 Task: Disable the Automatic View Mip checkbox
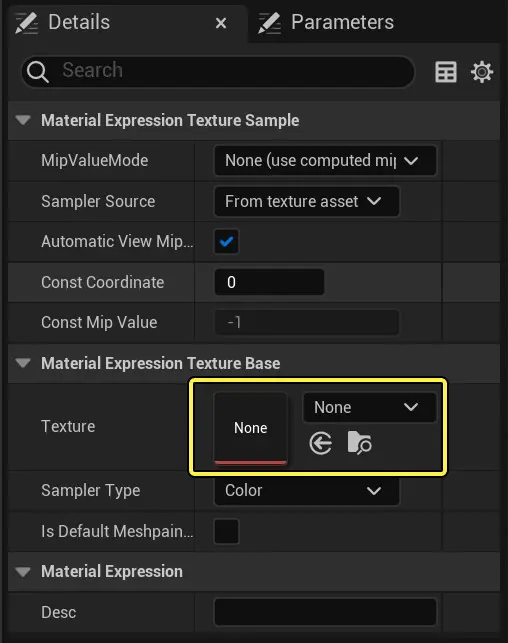(226, 242)
